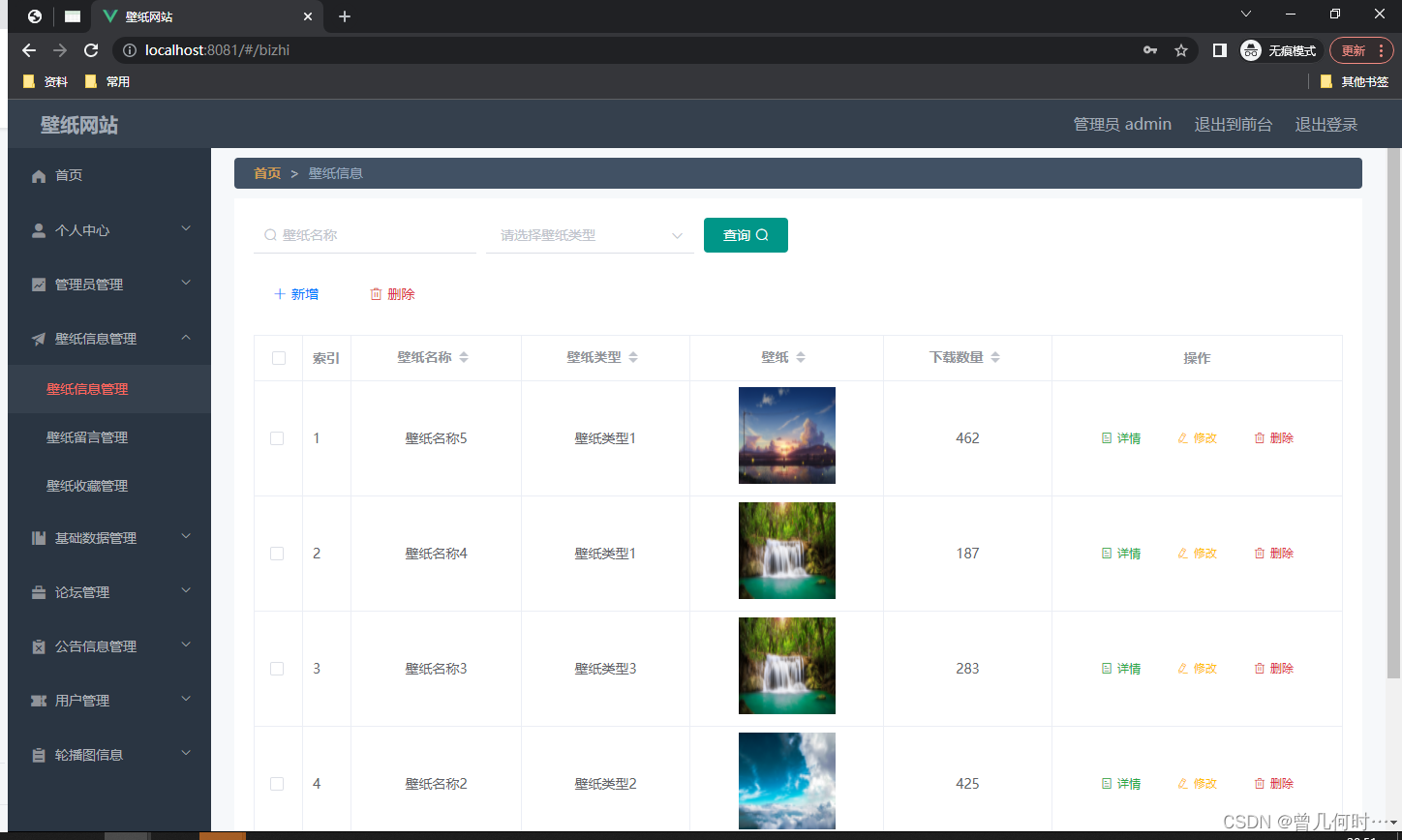Screen dimensions: 1402x840
Task: Click the person icon next to 个人中心
Action: pos(39,229)
